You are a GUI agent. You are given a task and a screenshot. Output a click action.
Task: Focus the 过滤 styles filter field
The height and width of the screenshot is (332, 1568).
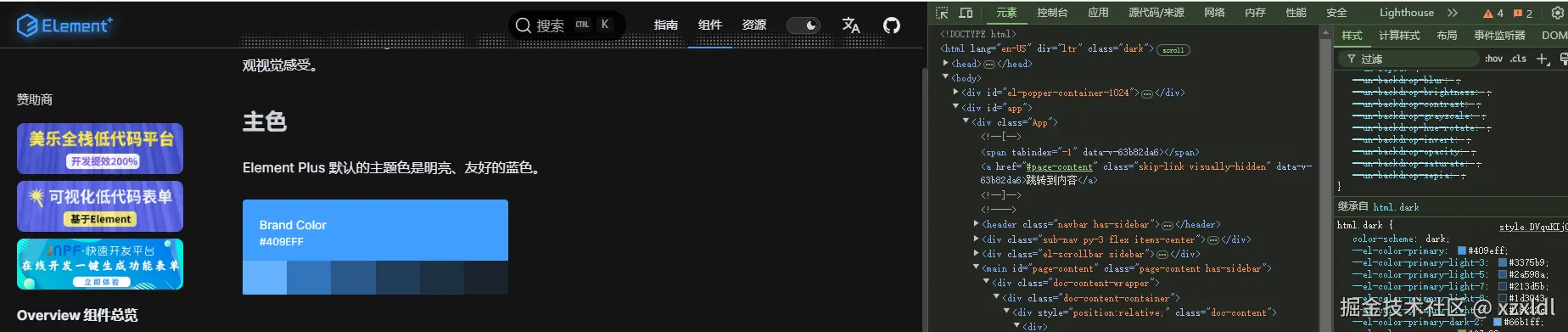pyautogui.click(x=1408, y=59)
